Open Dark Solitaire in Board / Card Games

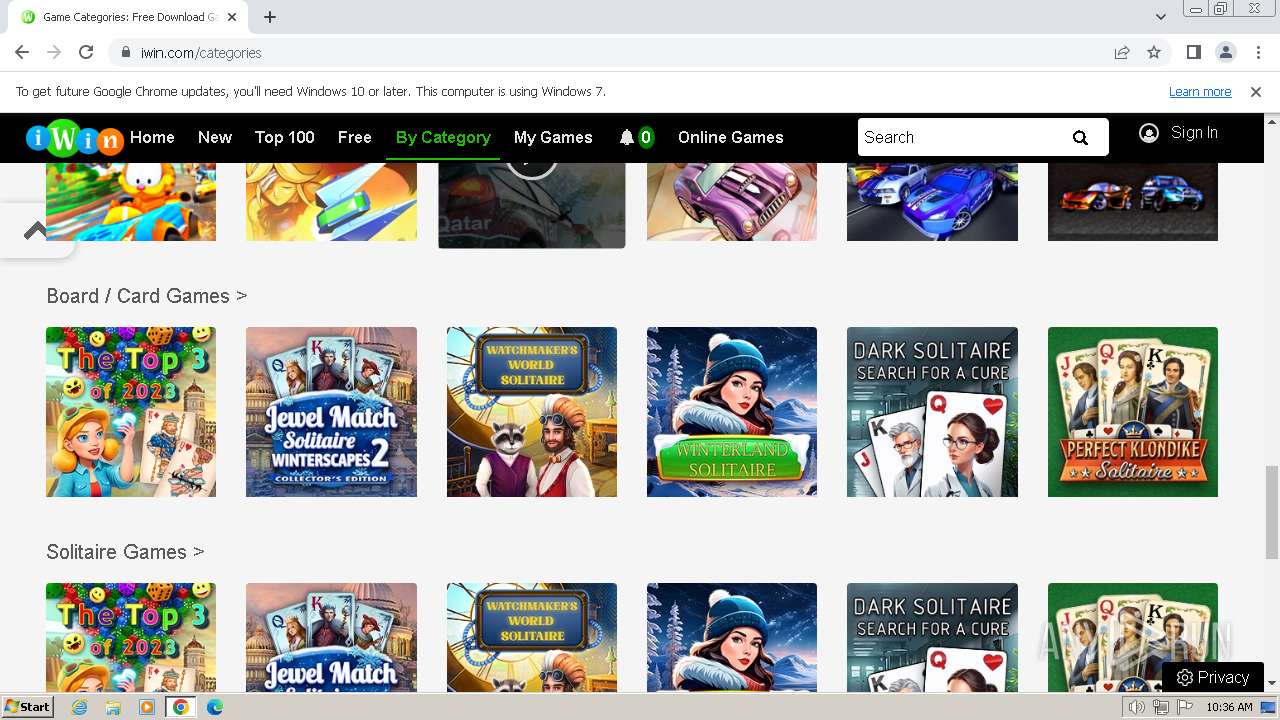pyautogui.click(x=932, y=412)
